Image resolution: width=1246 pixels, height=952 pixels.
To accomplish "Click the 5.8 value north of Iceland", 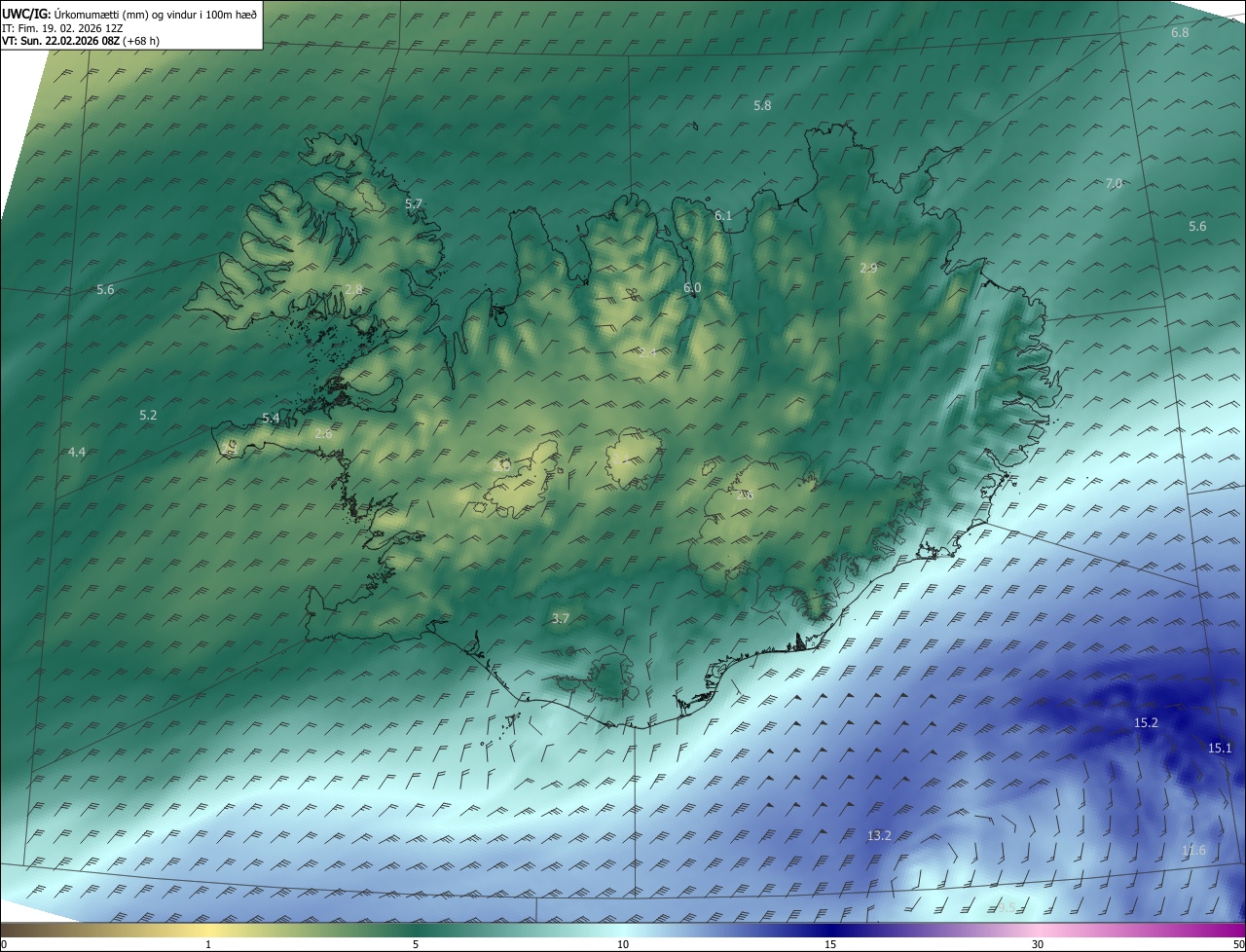I will (762, 105).
